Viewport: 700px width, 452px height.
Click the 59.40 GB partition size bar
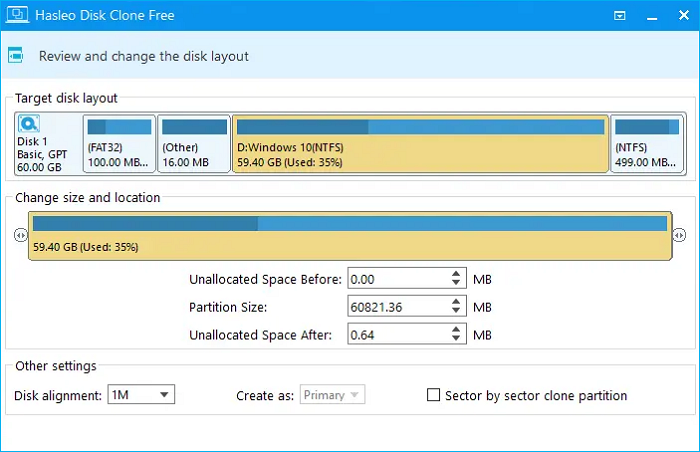click(350, 236)
